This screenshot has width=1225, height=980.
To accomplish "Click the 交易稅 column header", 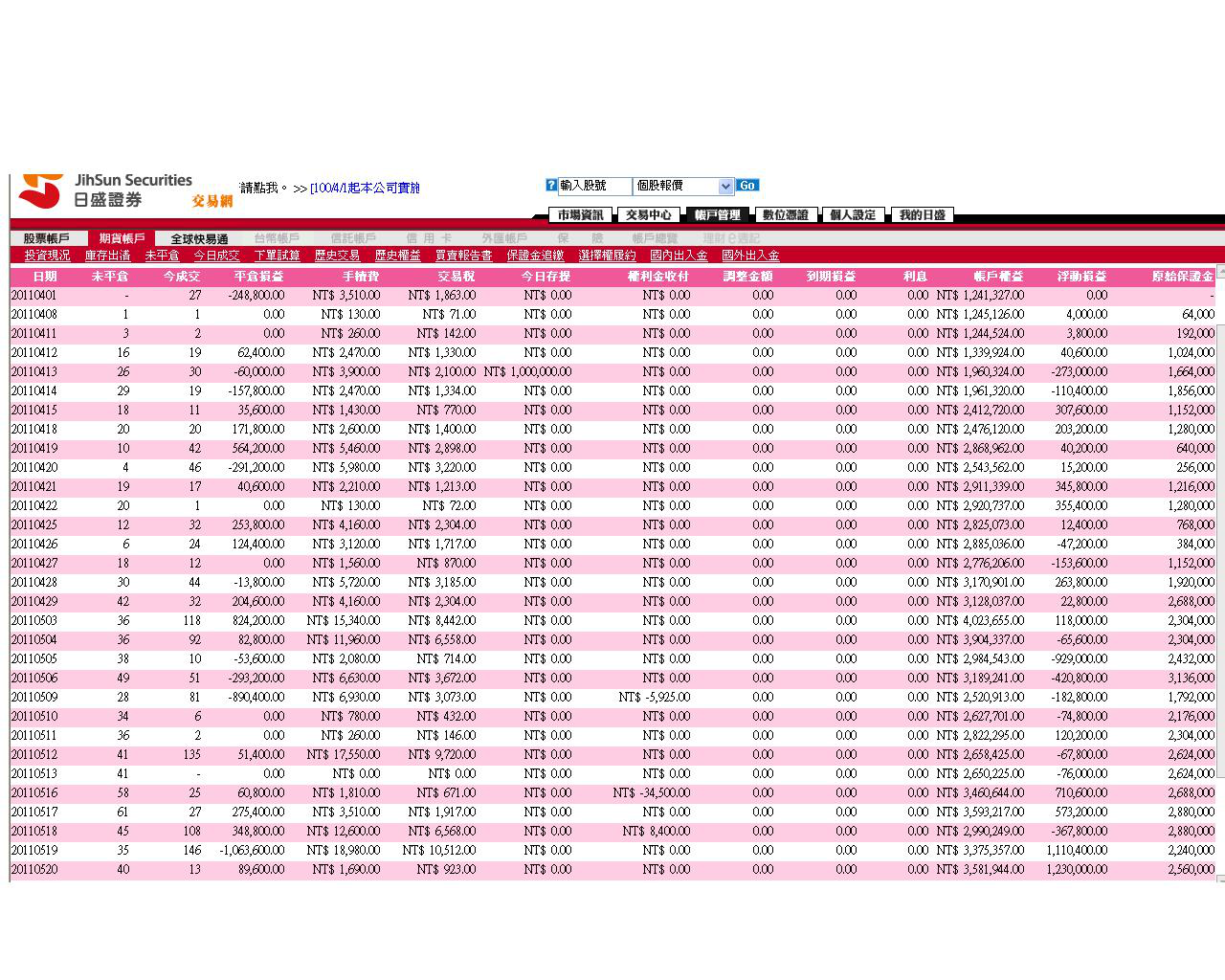I will (x=457, y=277).
